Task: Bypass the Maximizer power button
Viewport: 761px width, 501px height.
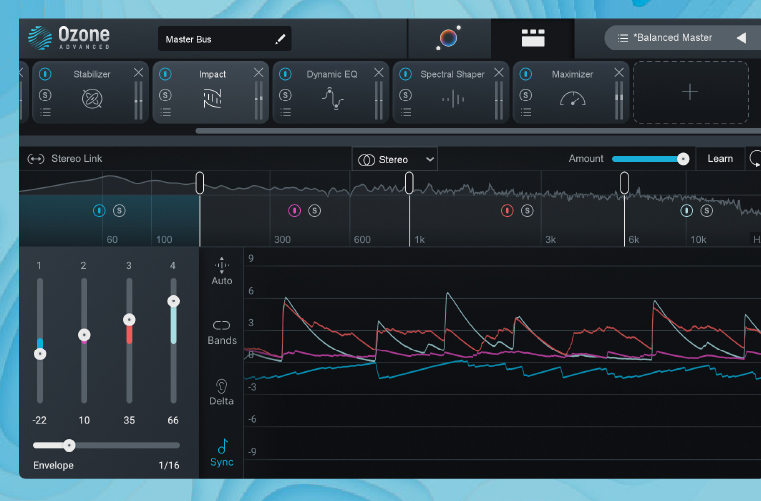Action: (526, 74)
